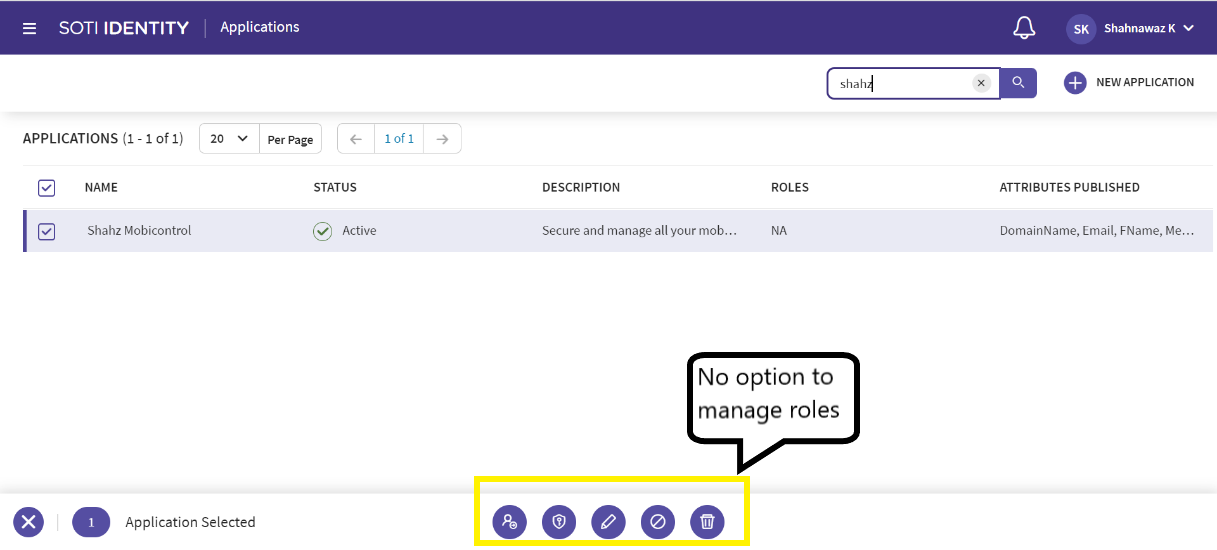The width and height of the screenshot is (1217, 550).
Task: Open the Shahz Mobicontrol application name
Action: point(139,231)
